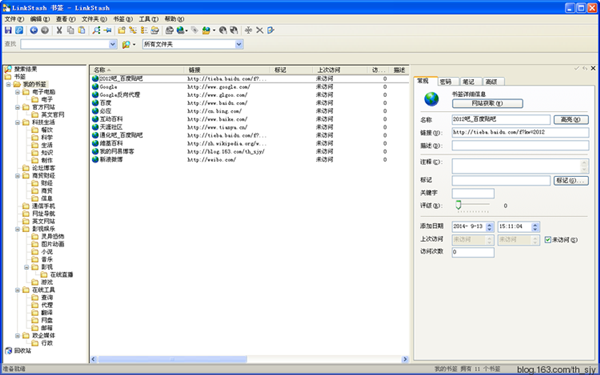Click the 标记(G)... button

[571, 181]
